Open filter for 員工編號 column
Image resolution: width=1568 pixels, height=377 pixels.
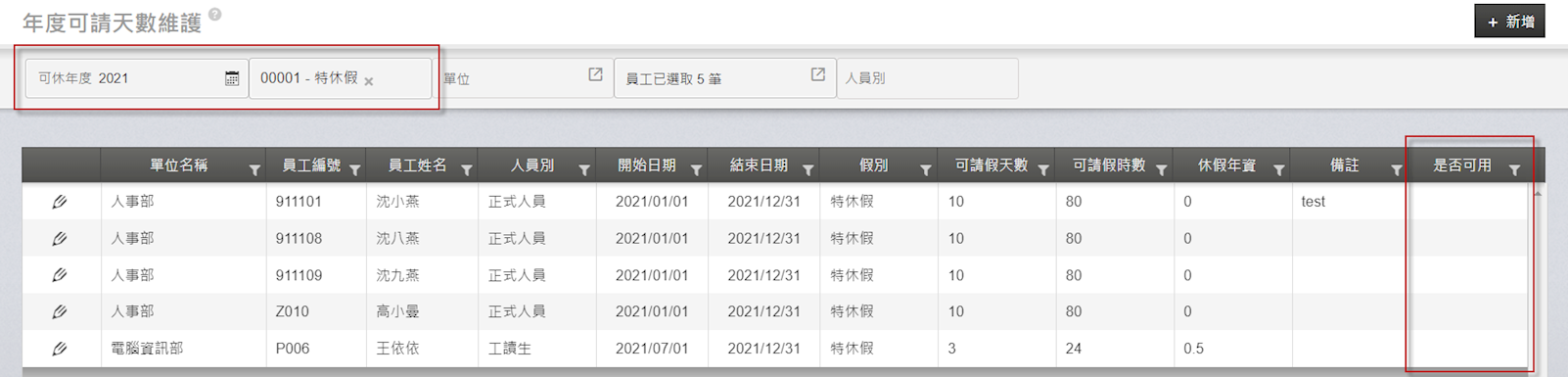pos(354,170)
